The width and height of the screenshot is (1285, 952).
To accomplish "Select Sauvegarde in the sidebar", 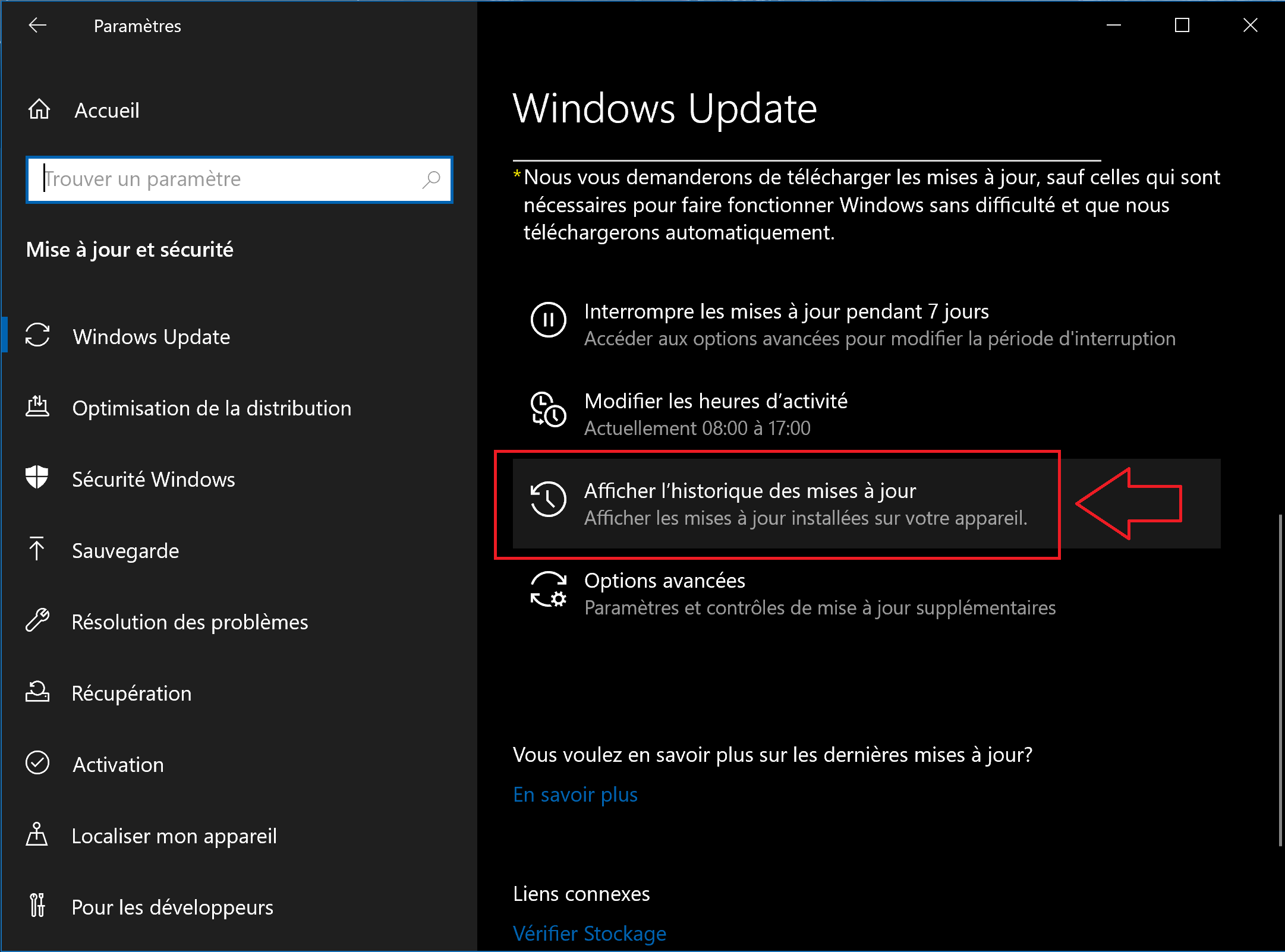I will pyautogui.click(x=125, y=551).
